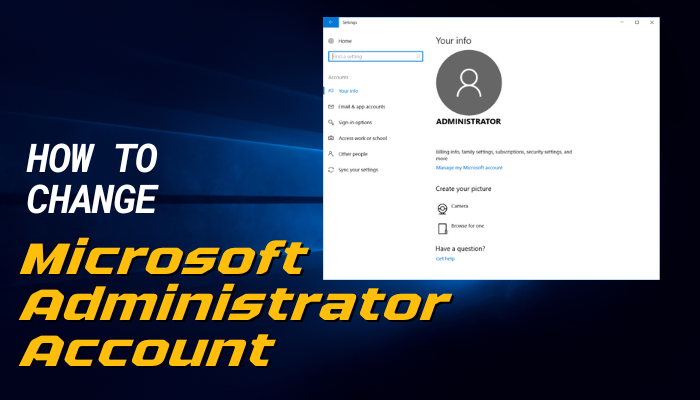
Task: Select Your info in the sidebar
Action: pos(348,91)
